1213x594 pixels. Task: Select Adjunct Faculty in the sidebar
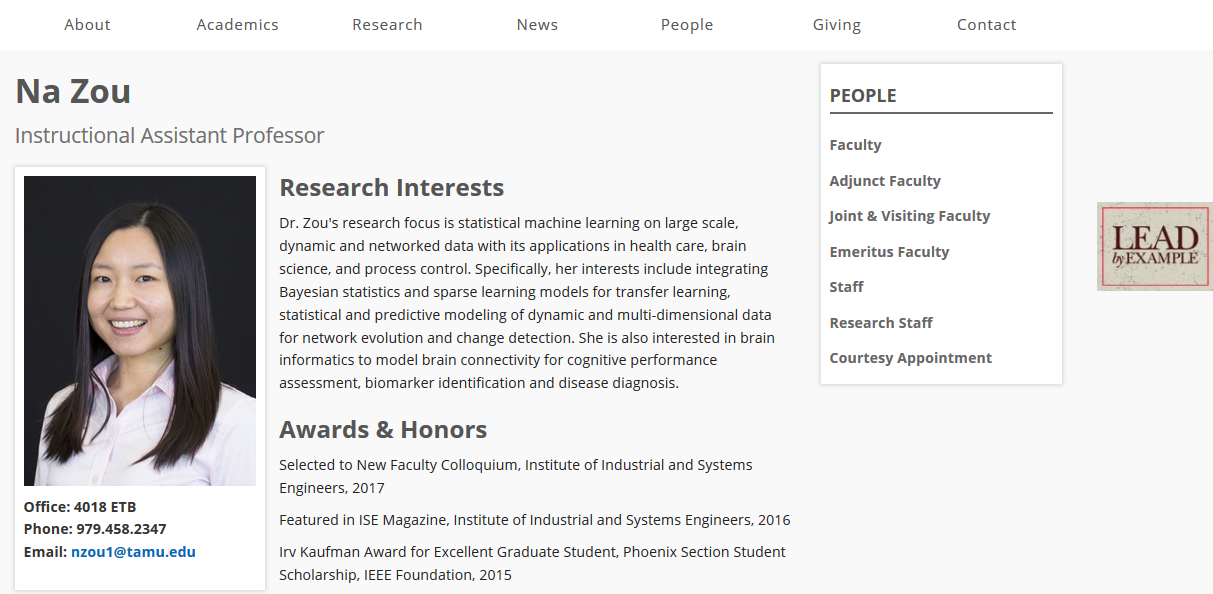(885, 181)
